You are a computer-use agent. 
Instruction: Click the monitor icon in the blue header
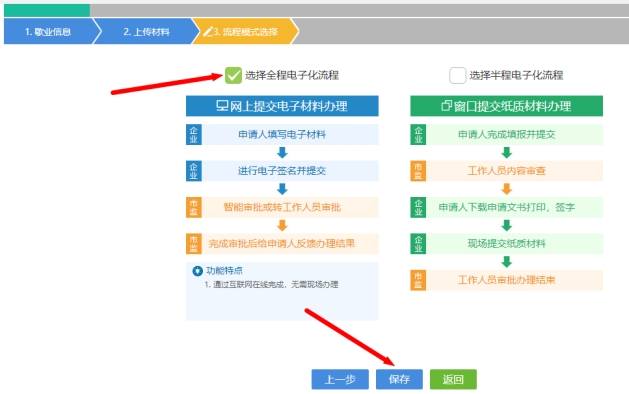[x=222, y=106]
